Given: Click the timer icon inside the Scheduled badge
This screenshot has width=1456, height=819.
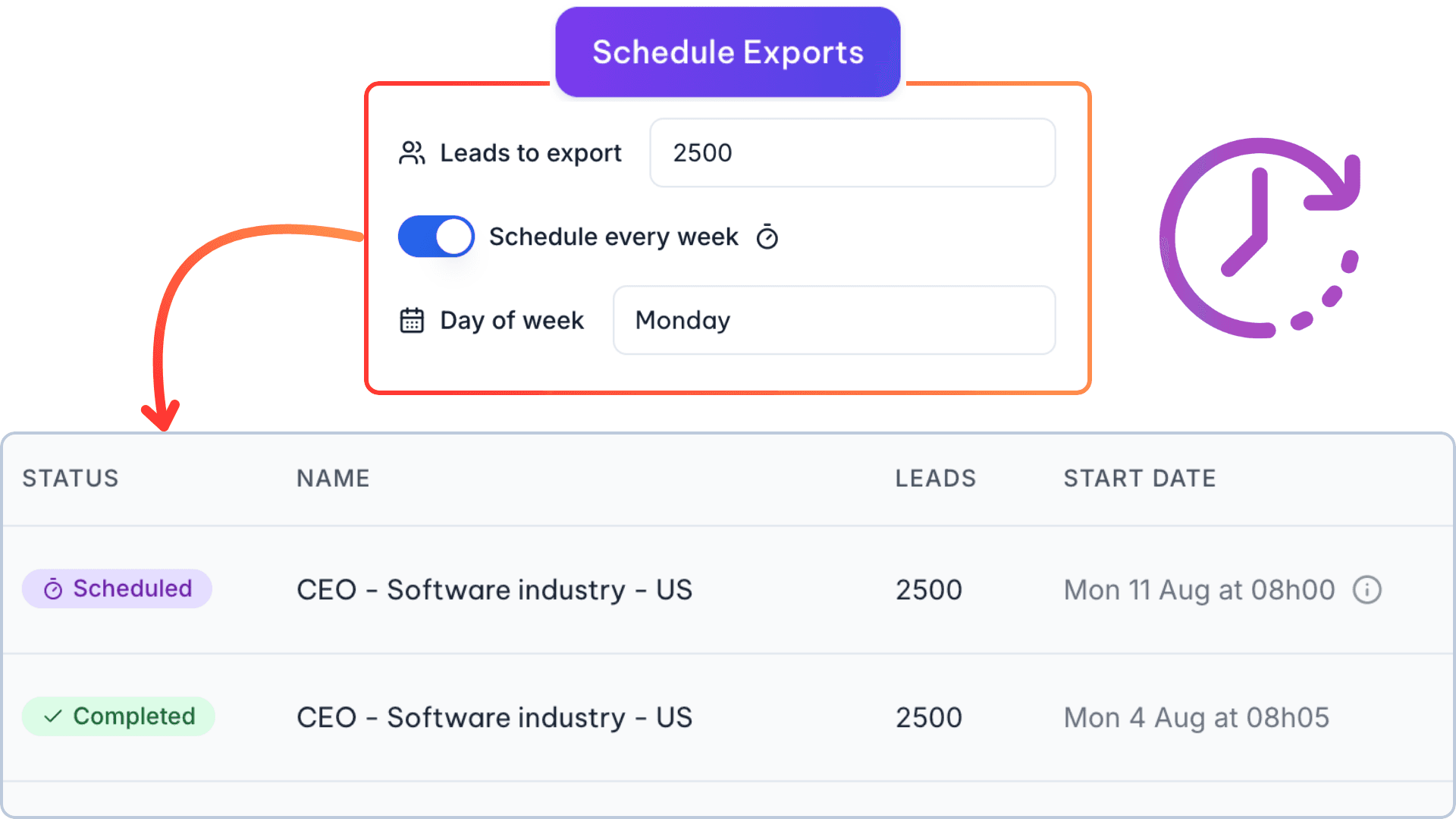Looking at the screenshot, I should click(x=52, y=588).
